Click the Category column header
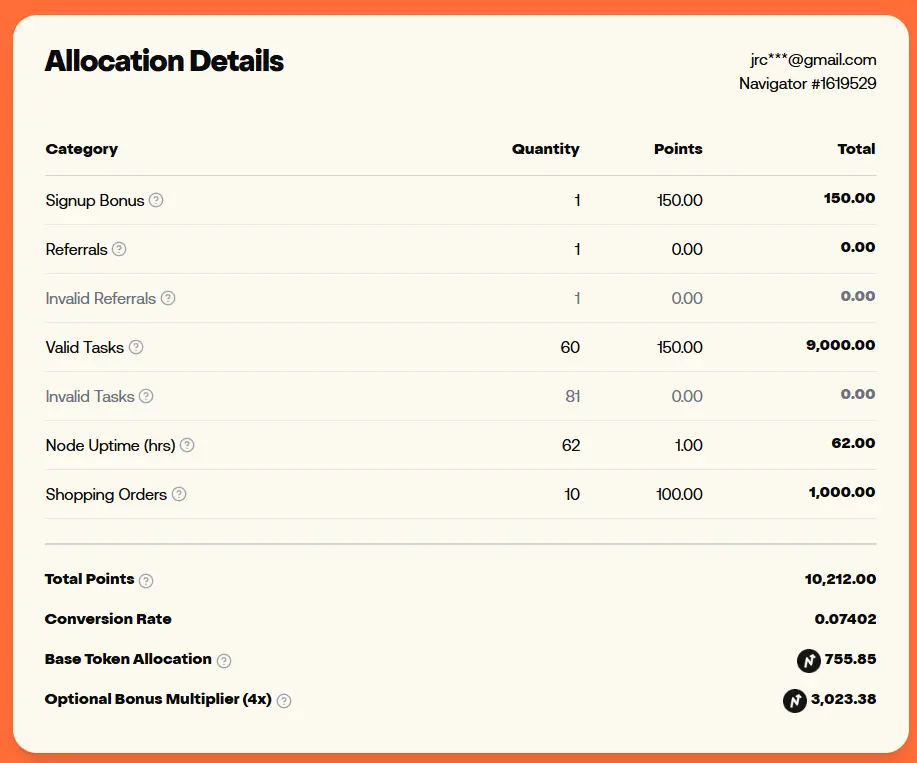Screen dimensions: 917x763 [x=82, y=149]
